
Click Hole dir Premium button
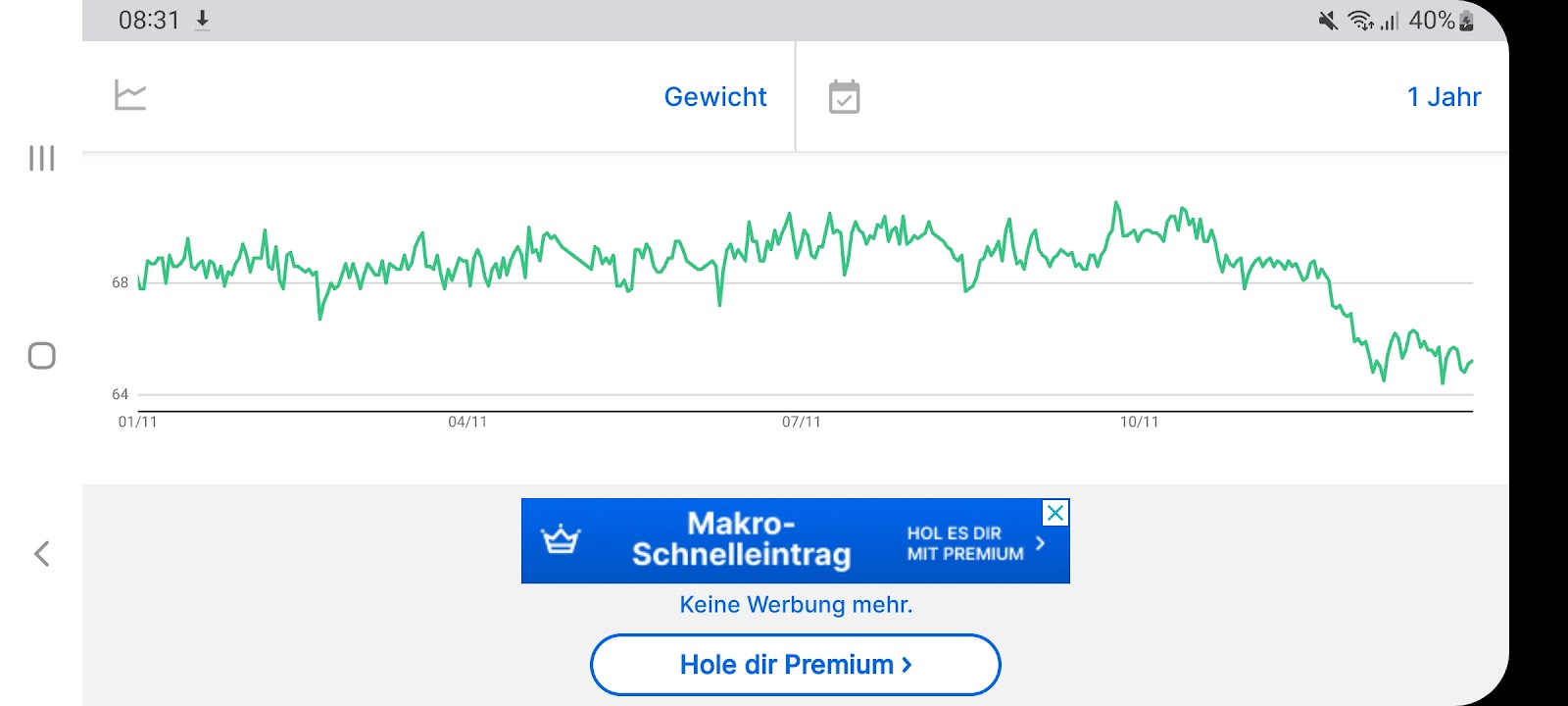(x=795, y=665)
